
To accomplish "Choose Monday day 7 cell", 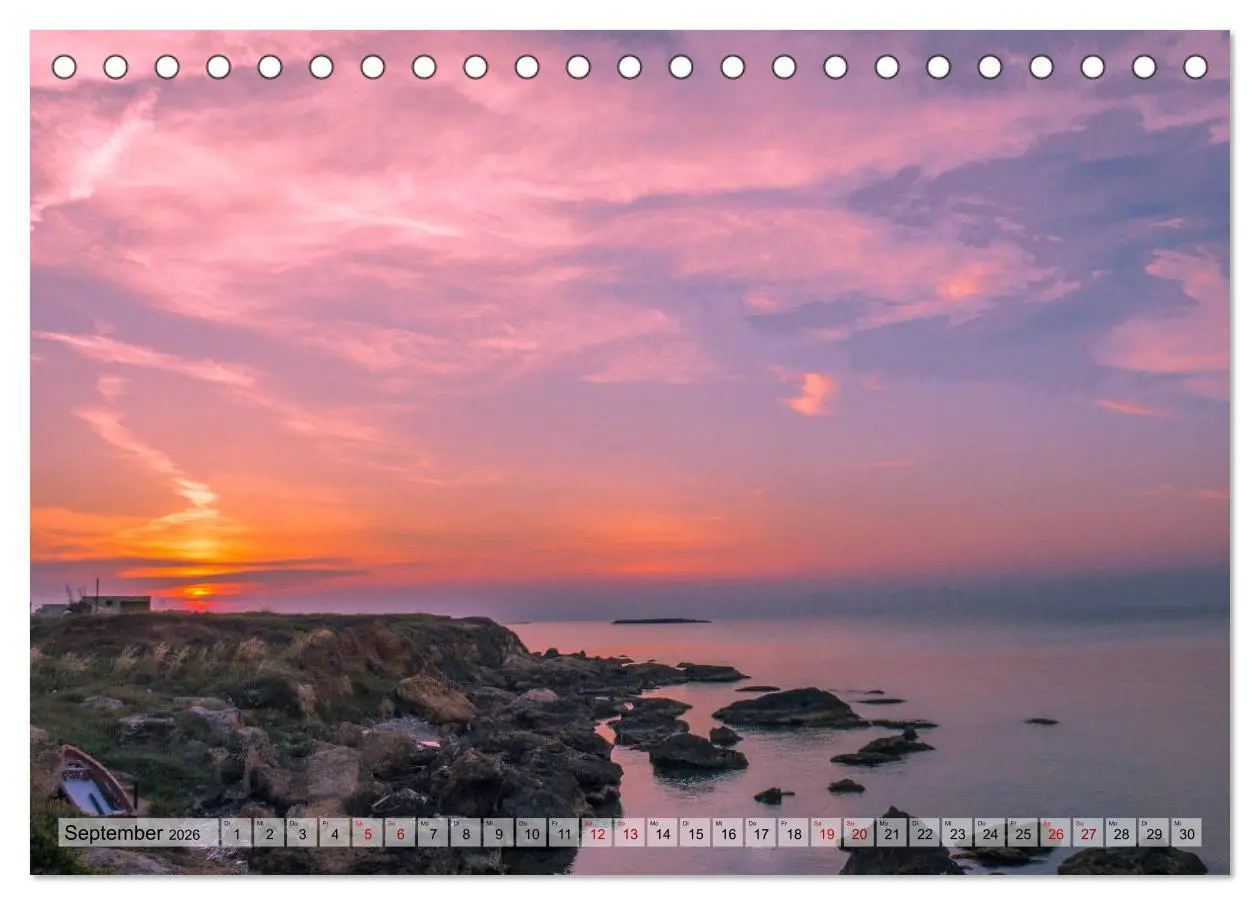I will pyautogui.click(x=433, y=833).
